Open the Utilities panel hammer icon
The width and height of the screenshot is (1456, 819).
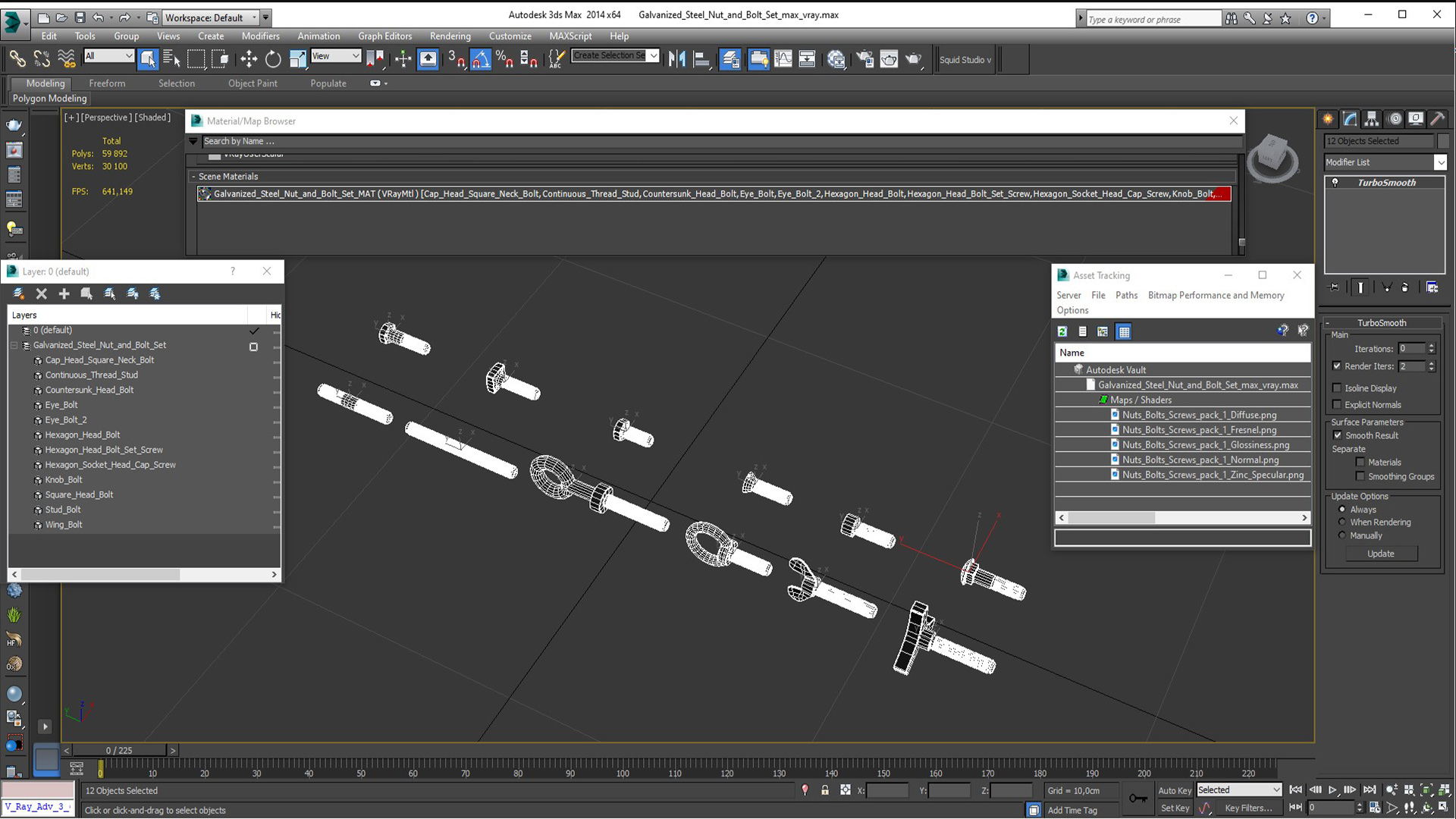(x=1437, y=119)
